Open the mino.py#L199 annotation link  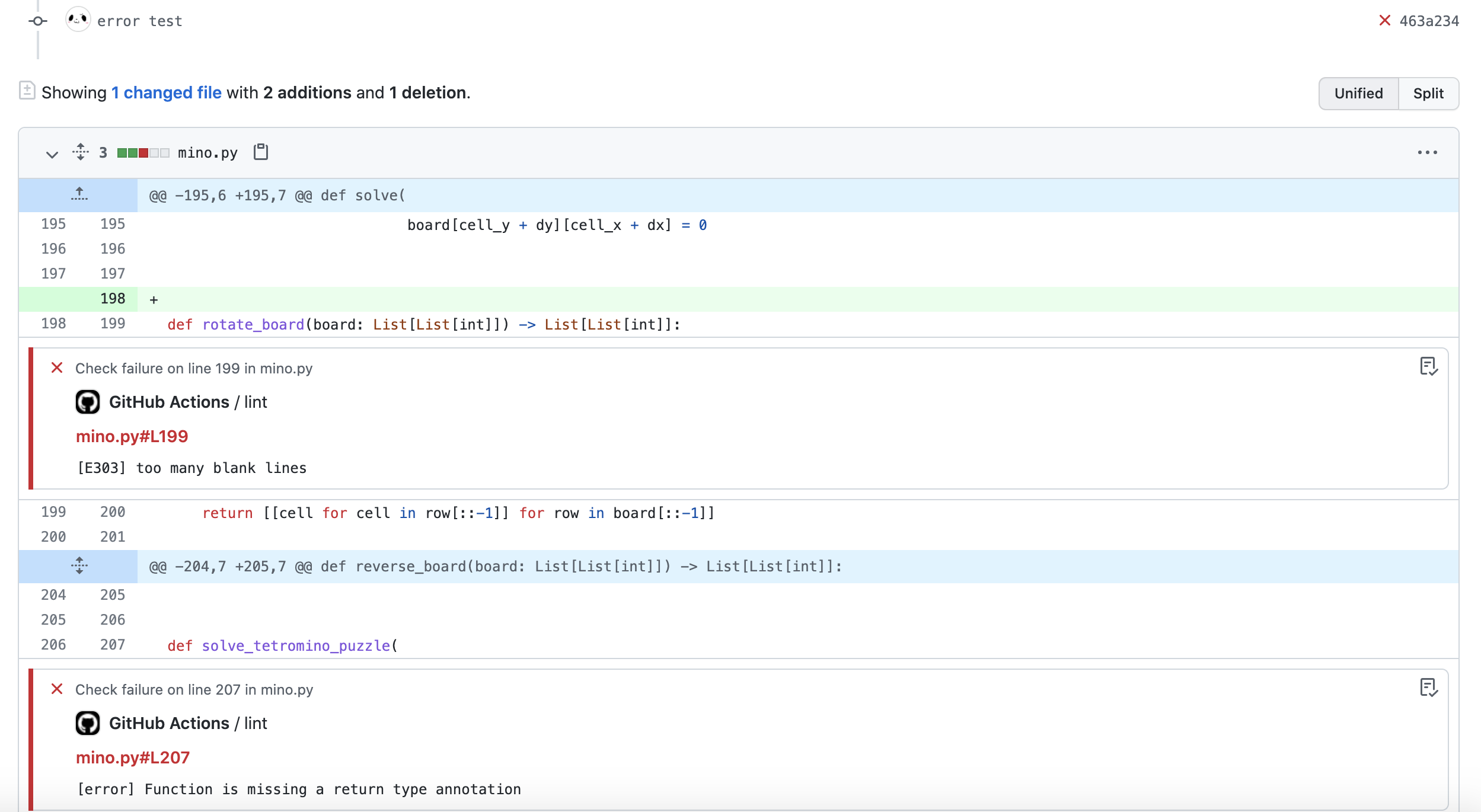pyautogui.click(x=132, y=436)
